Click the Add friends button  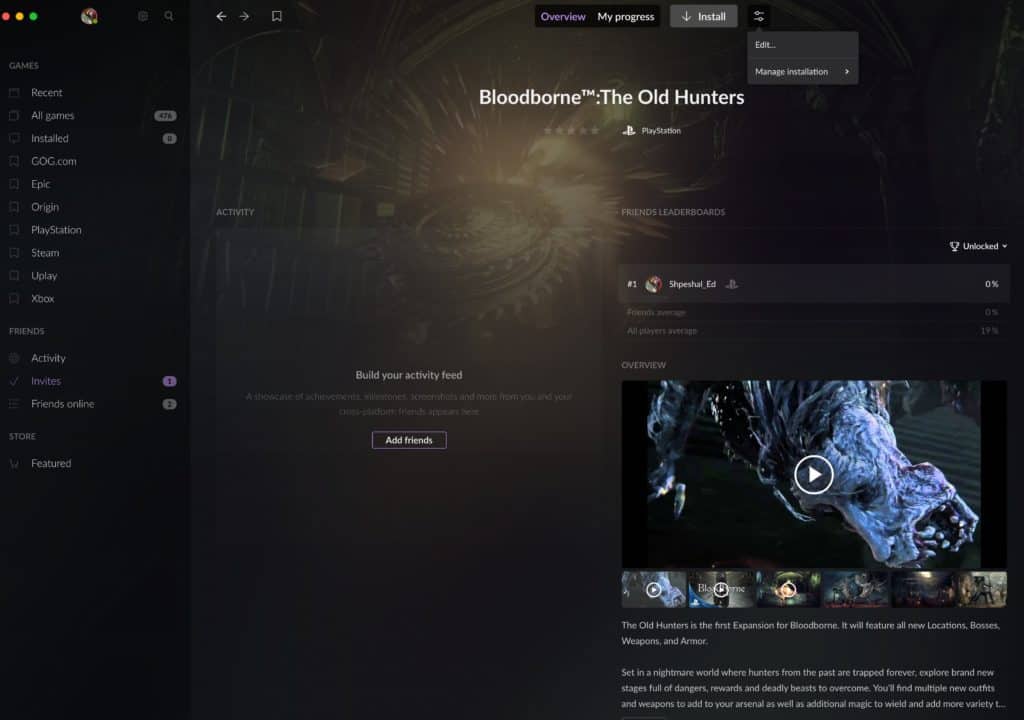(x=409, y=440)
